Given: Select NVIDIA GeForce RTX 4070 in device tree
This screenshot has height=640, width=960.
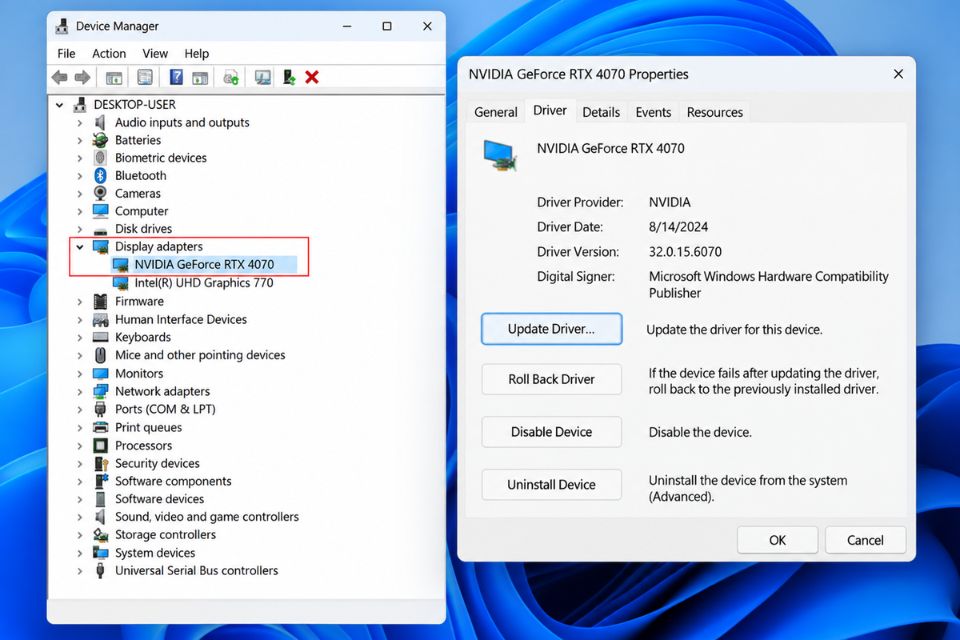Looking at the screenshot, I should (204, 265).
